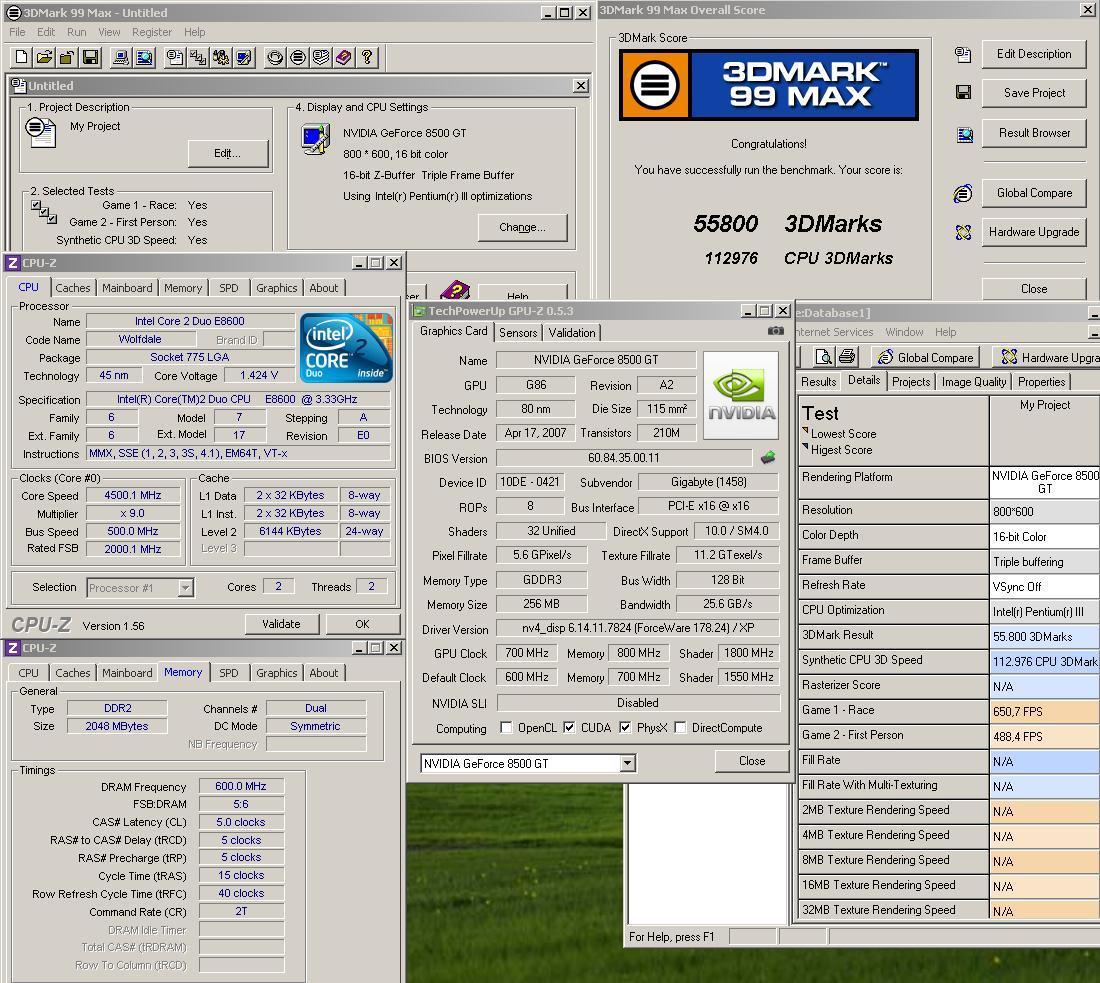Click the question mark help toolbar icon
The height and width of the screenshot is (983, 1100).
click(x=367, y=58)
